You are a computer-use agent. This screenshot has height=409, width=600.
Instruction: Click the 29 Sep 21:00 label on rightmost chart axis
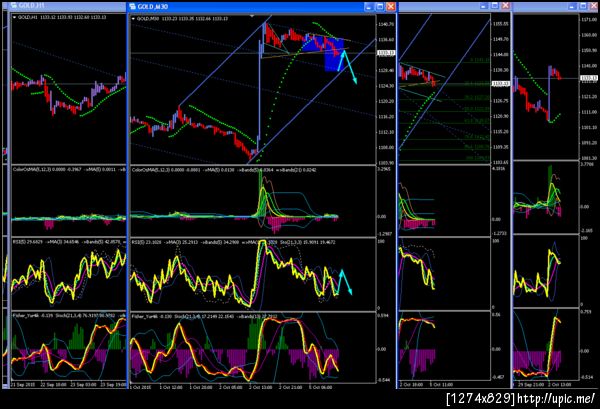pos(531,384)
